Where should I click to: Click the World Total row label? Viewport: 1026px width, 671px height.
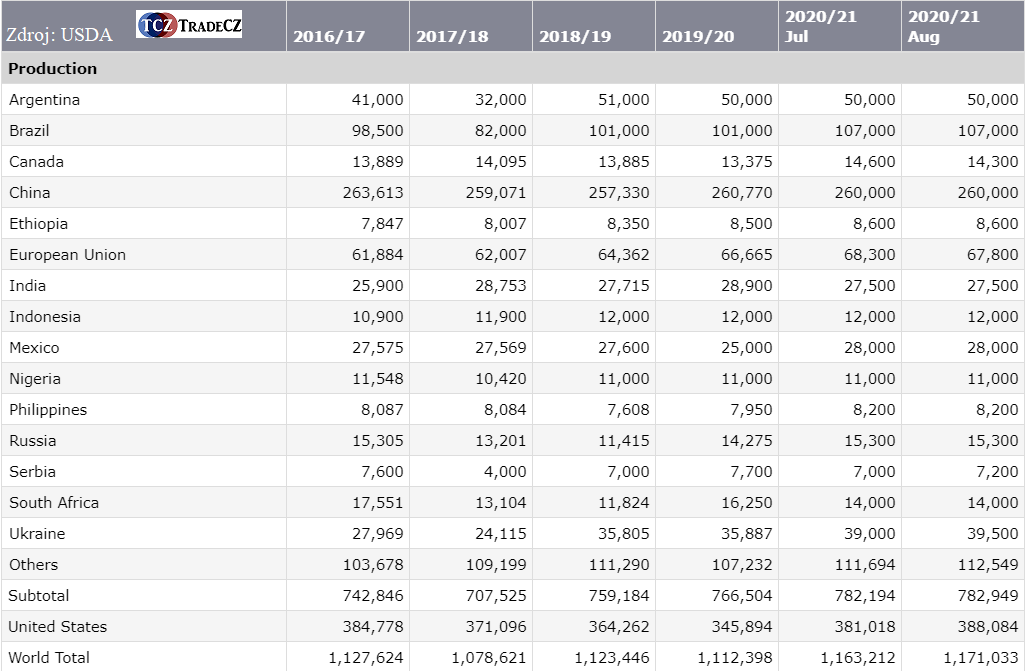pos(49,658)
